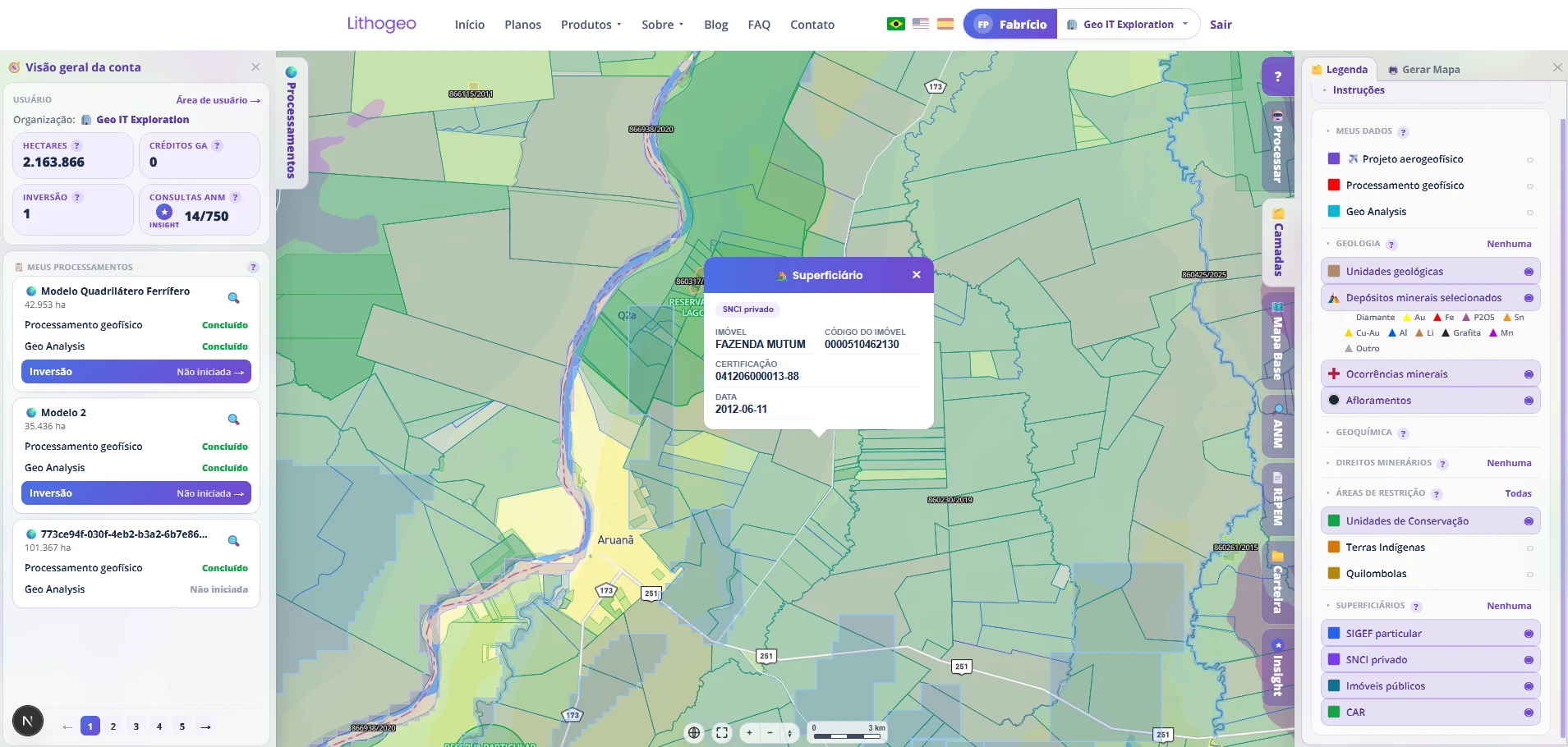Switch language to the Spanish flag

(x=945, y=24)
